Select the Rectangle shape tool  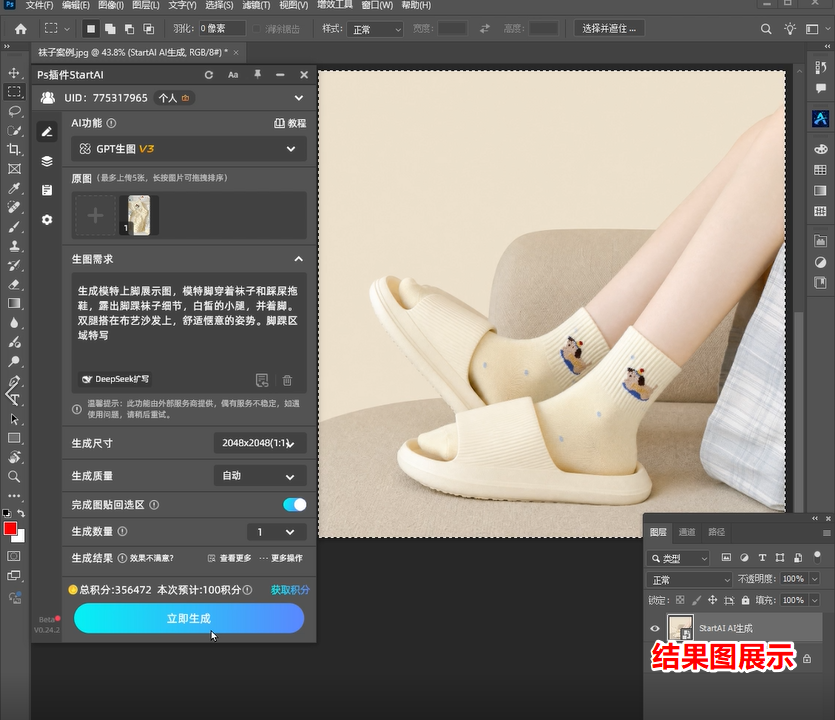pos(14,438)
